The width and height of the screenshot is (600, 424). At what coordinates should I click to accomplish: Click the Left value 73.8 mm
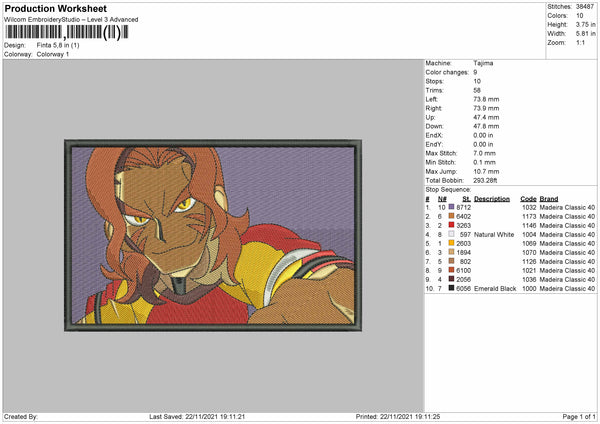click(x=486, y=99)
